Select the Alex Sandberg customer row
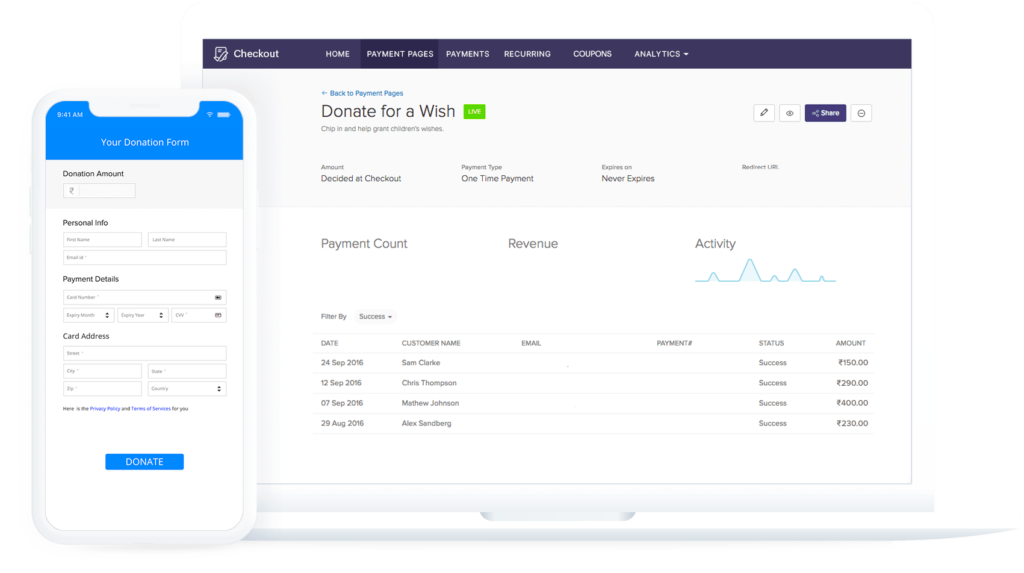Viewport: 1024px width, 573px height. 594,423
